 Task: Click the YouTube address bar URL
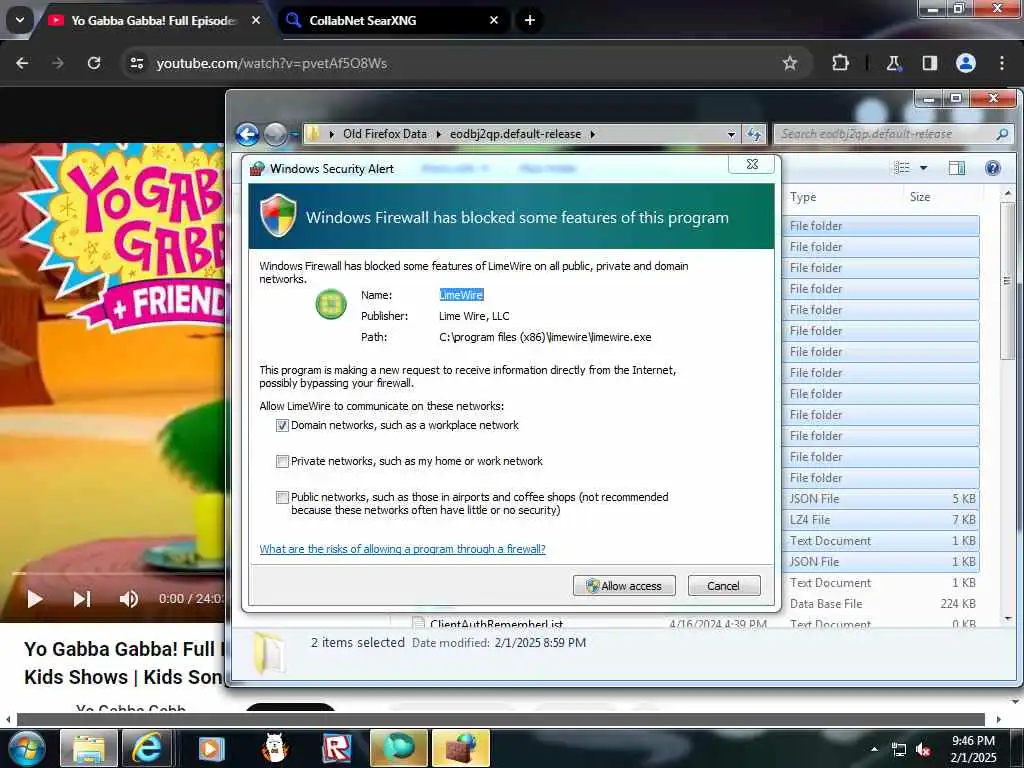click(271, 63)
